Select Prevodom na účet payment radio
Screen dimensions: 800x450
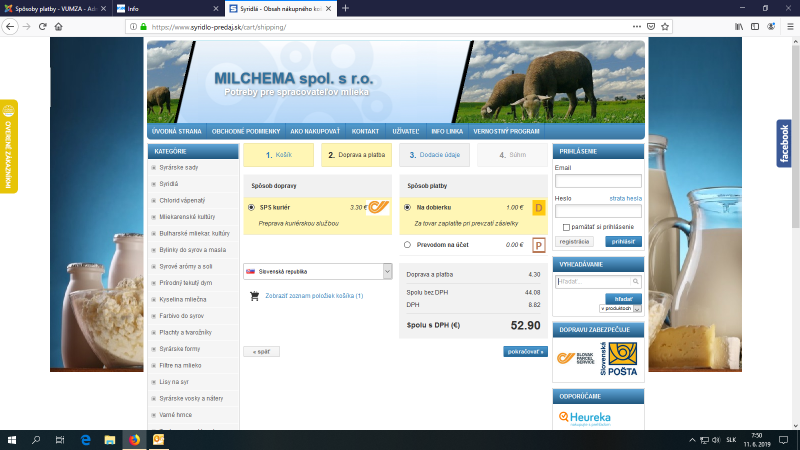407,245
